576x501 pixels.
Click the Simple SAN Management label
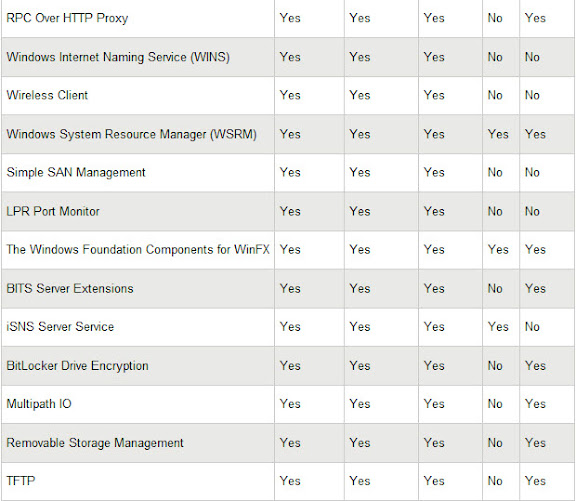click(x=76, y=172)
